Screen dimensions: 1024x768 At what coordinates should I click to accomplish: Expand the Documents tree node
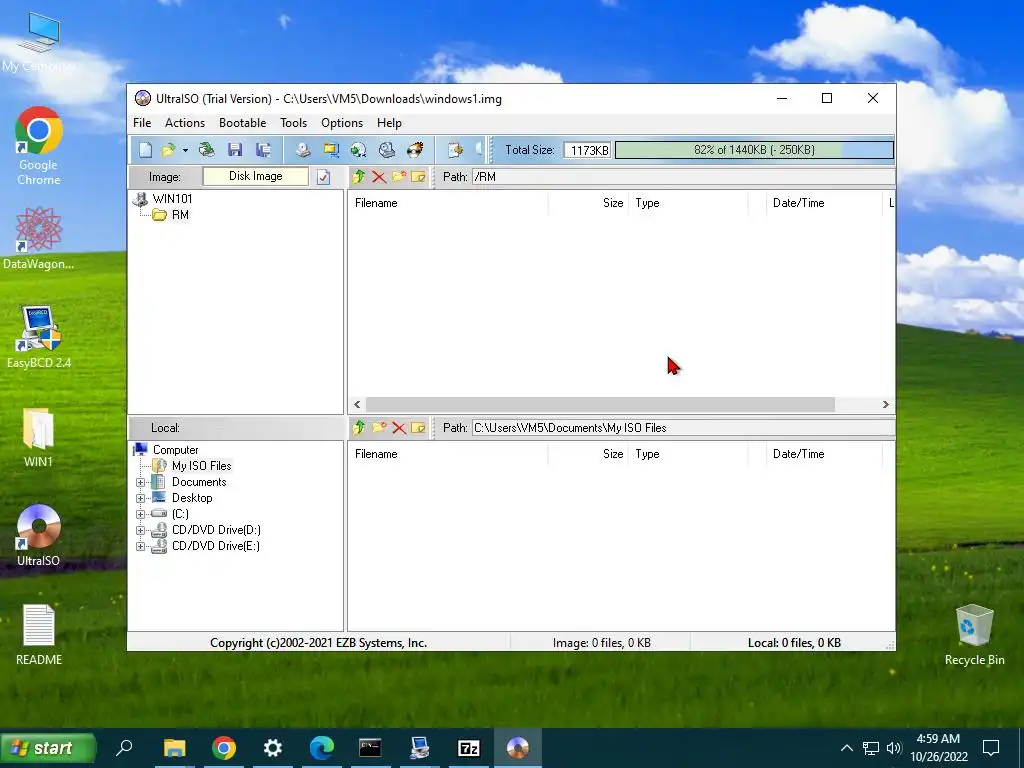140,483
